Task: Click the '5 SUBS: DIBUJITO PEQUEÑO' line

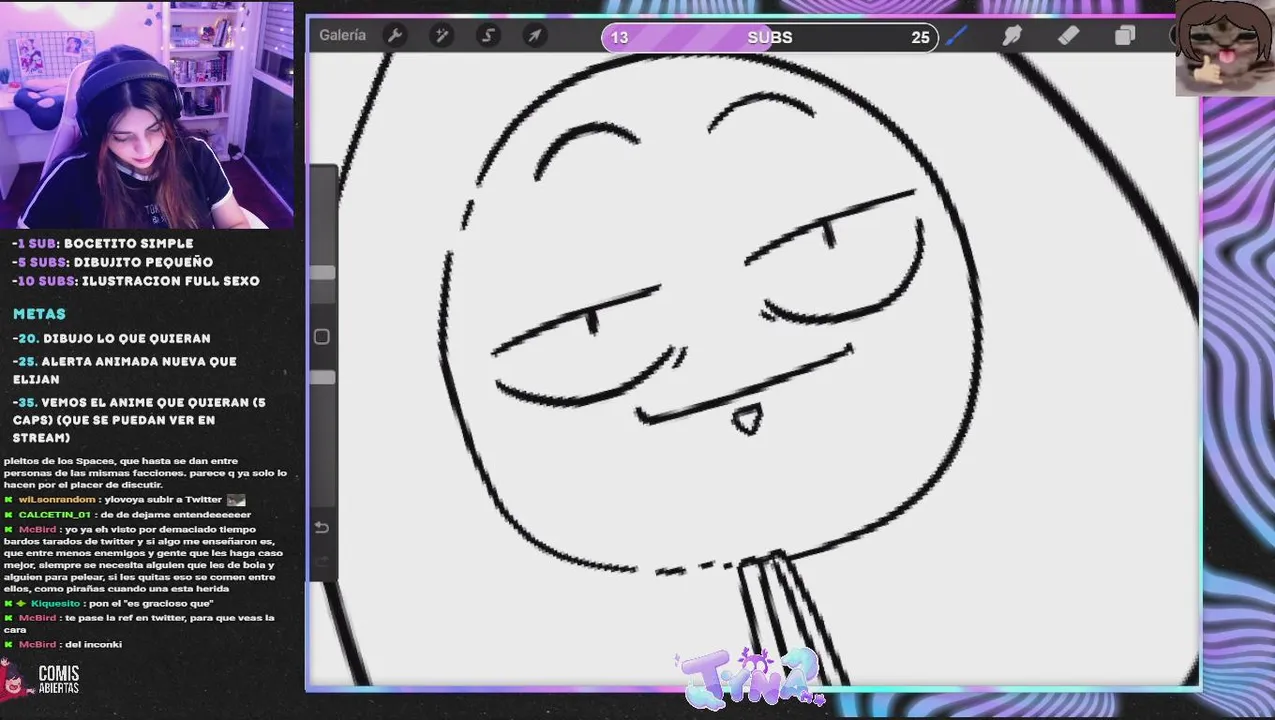Action: tap(112, 262)
